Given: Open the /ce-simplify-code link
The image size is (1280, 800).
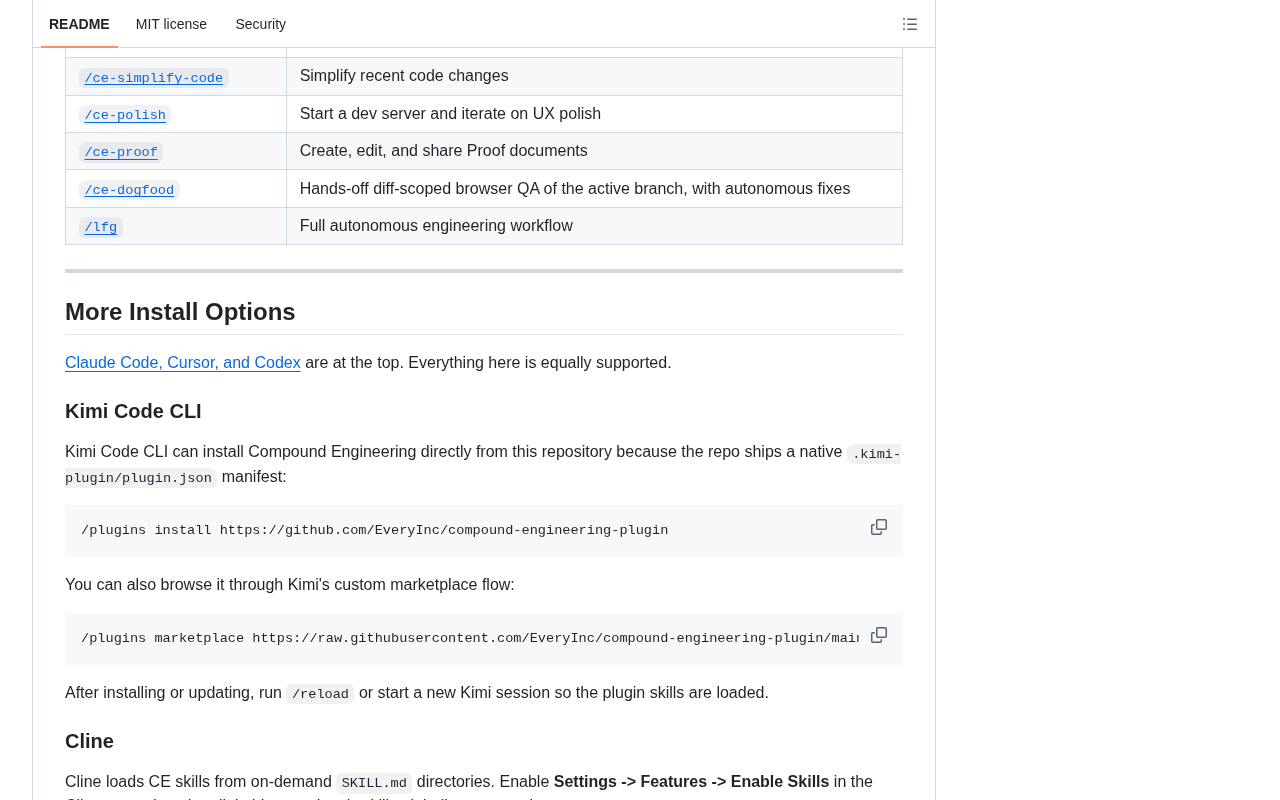Looking at the screenshot, I should pos(154,78).
